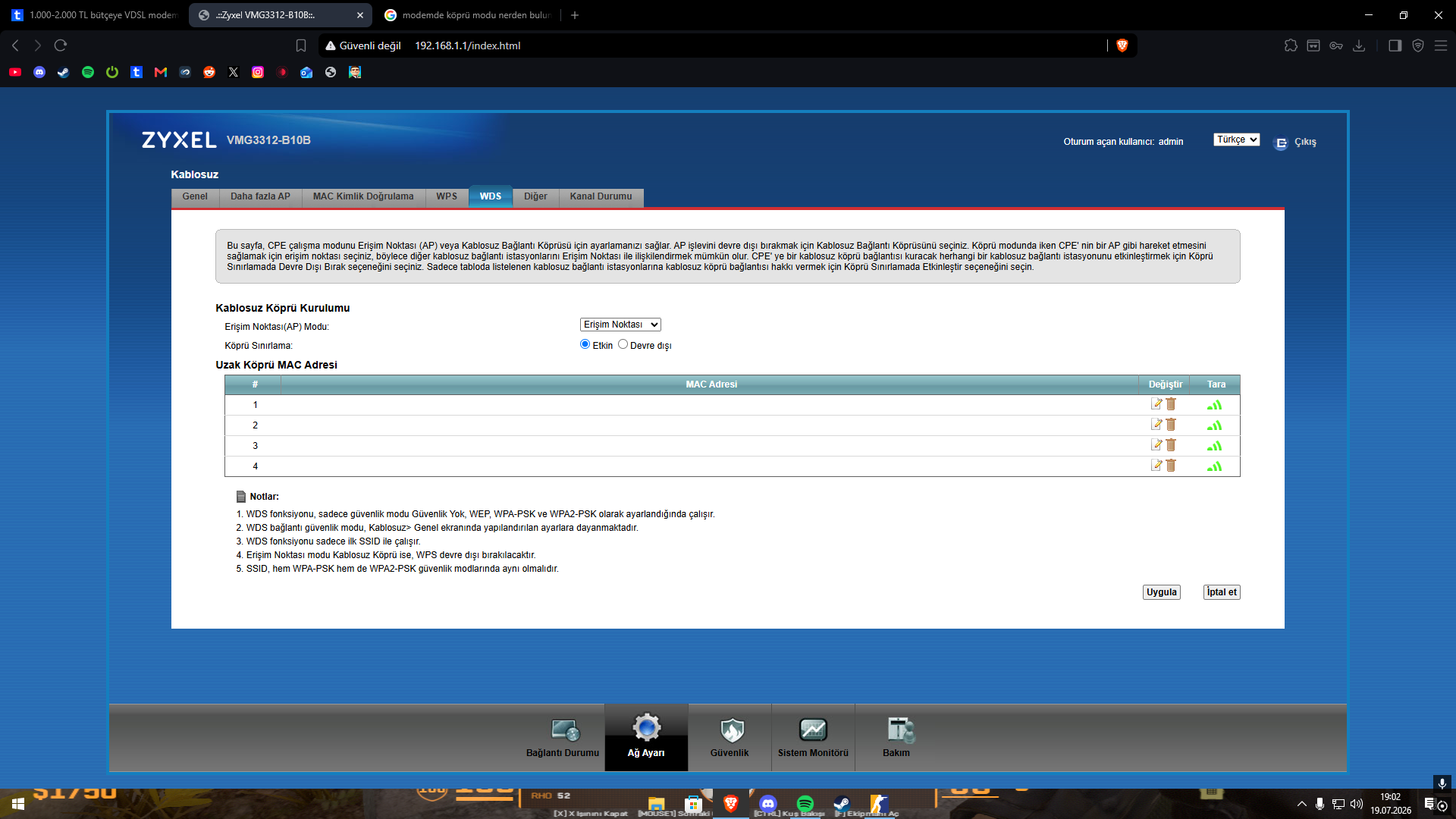Open the volume control in system tray
Screen dimensions: 1456x819
[1357, 804]
